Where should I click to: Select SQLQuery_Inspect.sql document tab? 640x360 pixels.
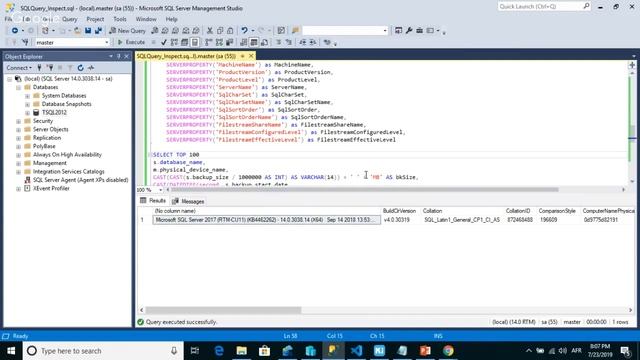pyautogui.click(x=186, y=56)
